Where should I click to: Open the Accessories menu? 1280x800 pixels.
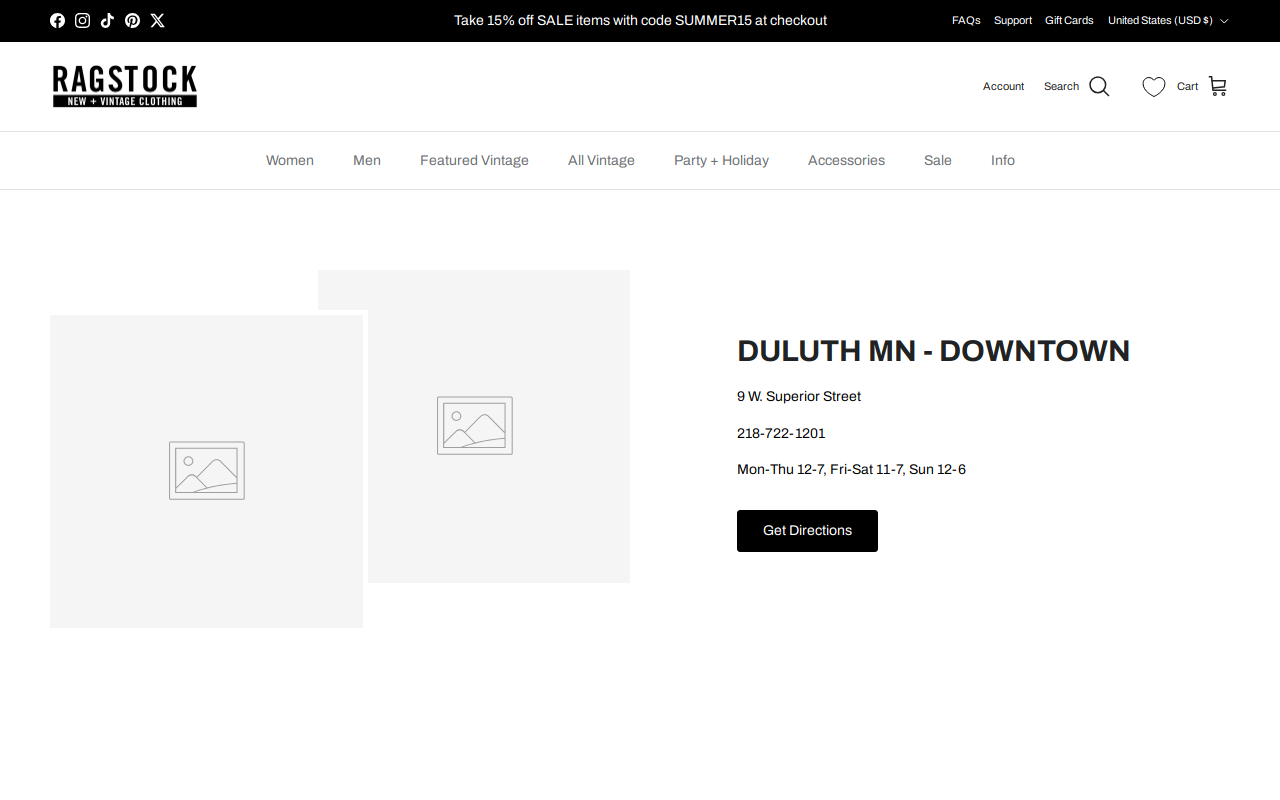coord(846,160)
